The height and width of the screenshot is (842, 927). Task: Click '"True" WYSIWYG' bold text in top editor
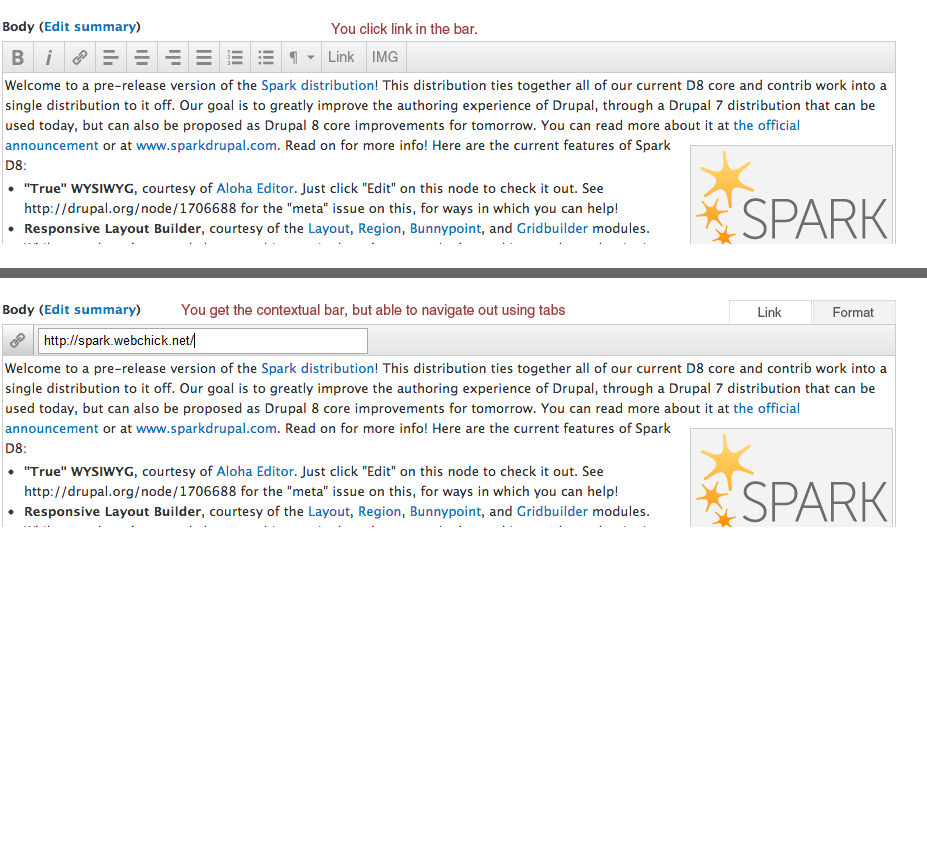pos(79,189)
